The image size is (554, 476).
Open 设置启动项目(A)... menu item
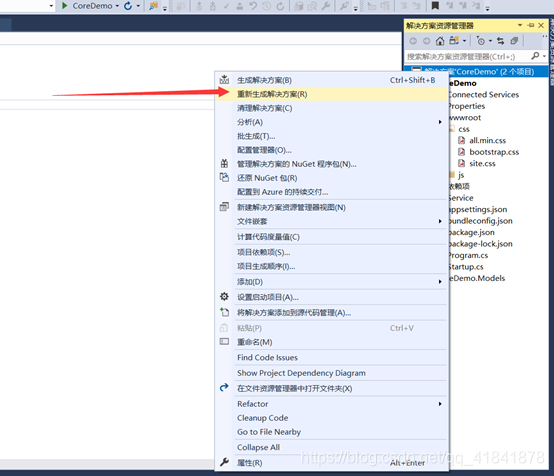tap(332, 297)
